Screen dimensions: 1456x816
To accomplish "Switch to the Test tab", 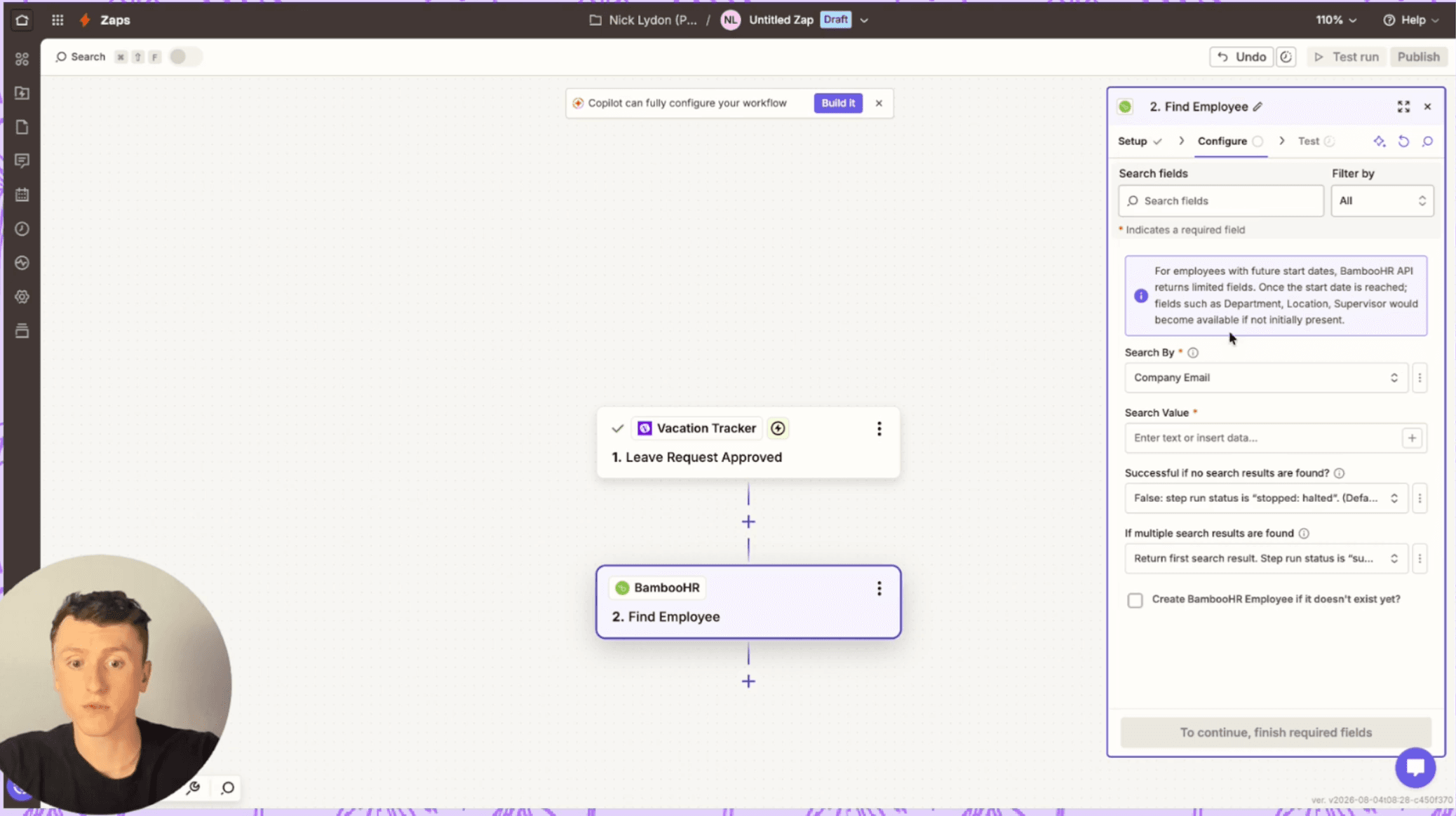I will (x=1316, y=142).
